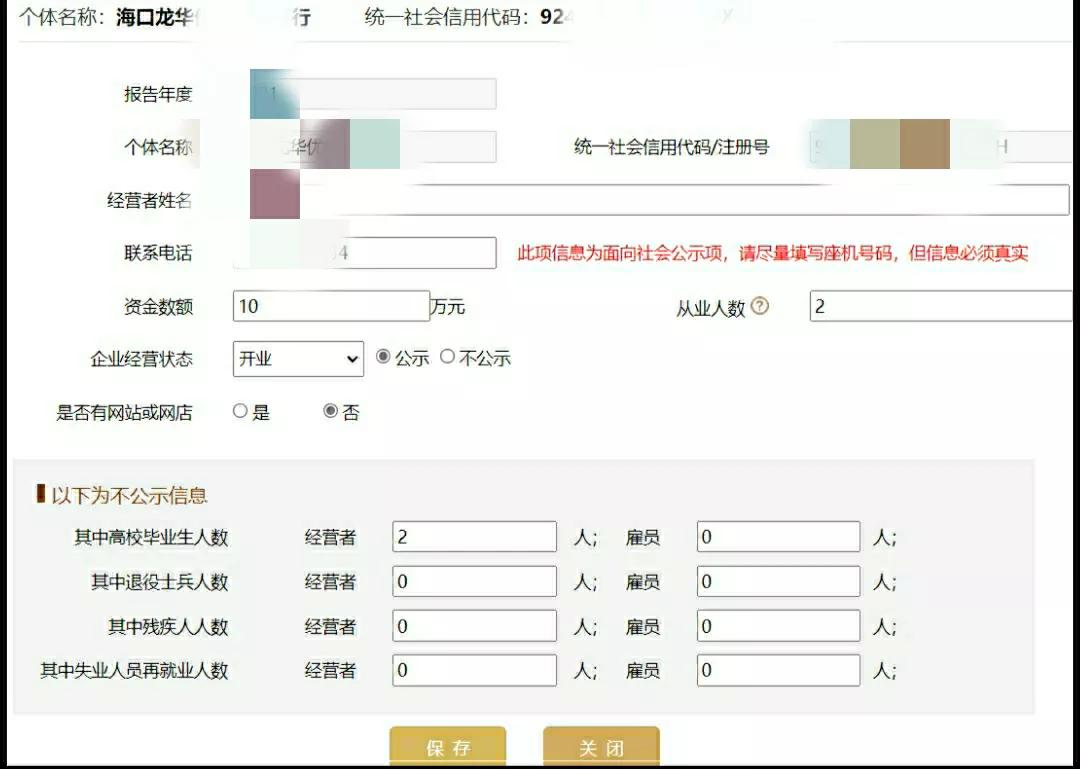This screenshot has height=769, width=1080.
Task: Choose 否 for 是否有网站或网店
Action: [x=331, y=411]
